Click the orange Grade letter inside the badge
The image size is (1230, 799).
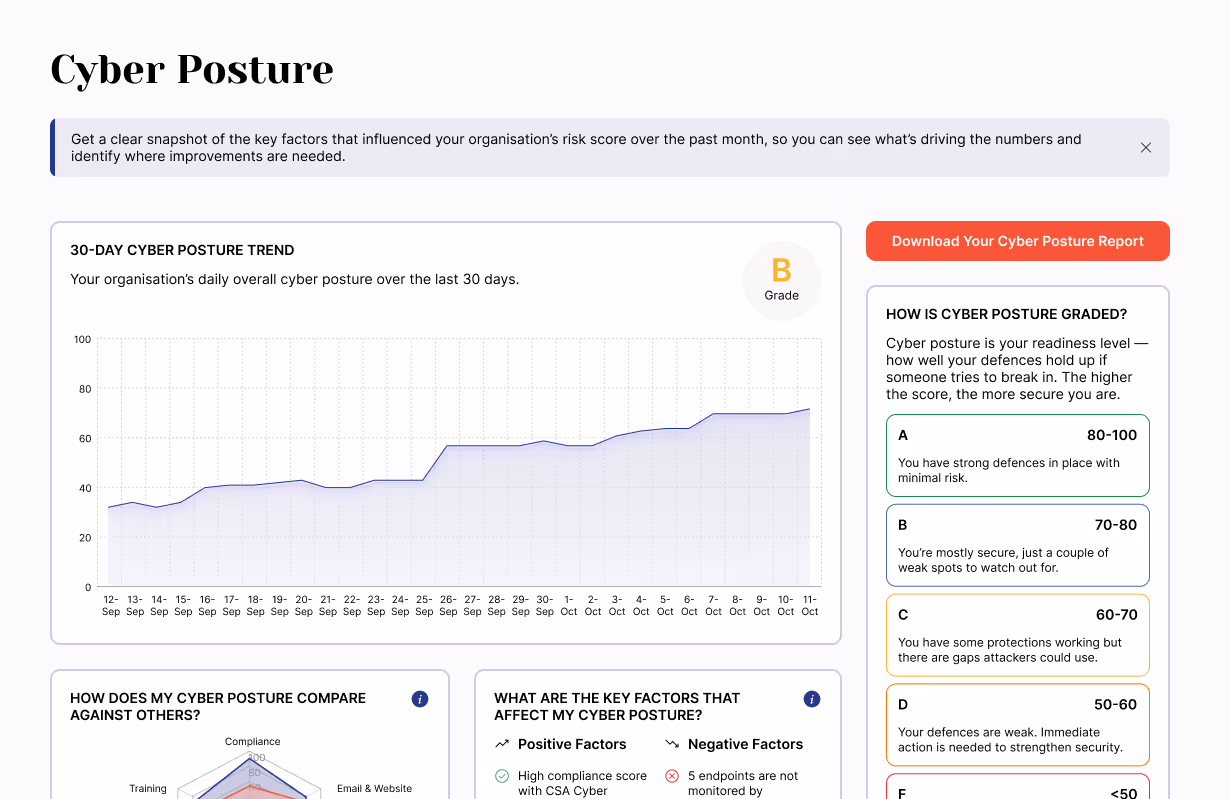click(781, 272)
